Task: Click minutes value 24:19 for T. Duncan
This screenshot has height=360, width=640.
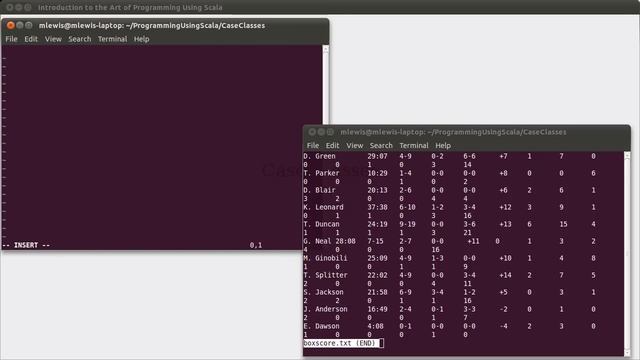Action: pyautogui.click(x=378, y=224)
